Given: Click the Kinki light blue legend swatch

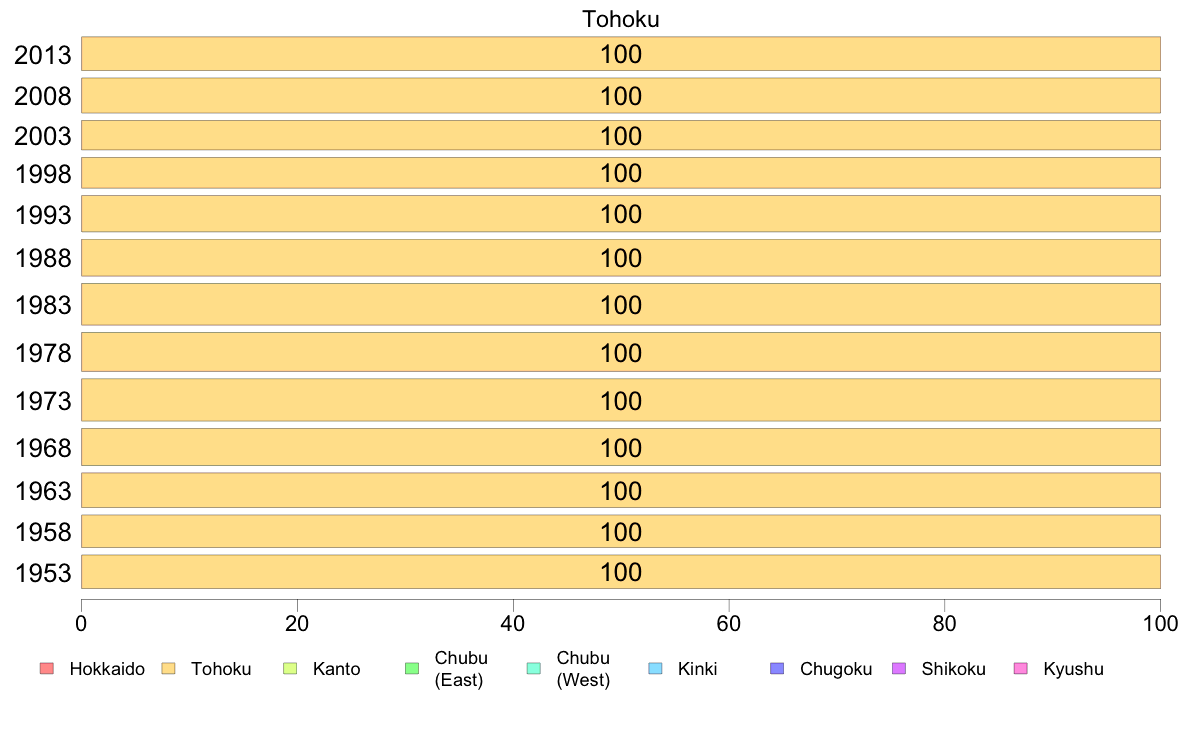Looking at the screenshot, I should pyautogui.click(x=655, y=669).
